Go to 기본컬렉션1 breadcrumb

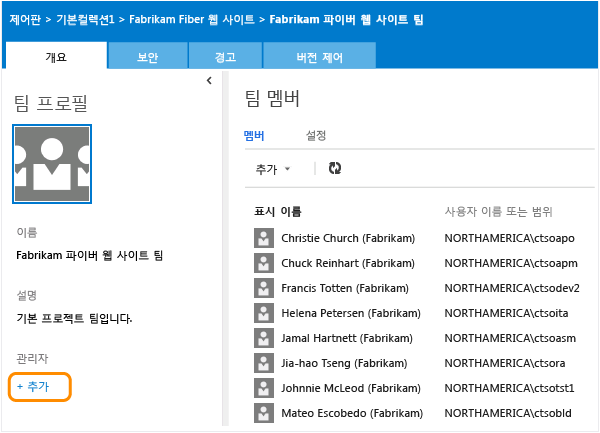tap(85, 20)
